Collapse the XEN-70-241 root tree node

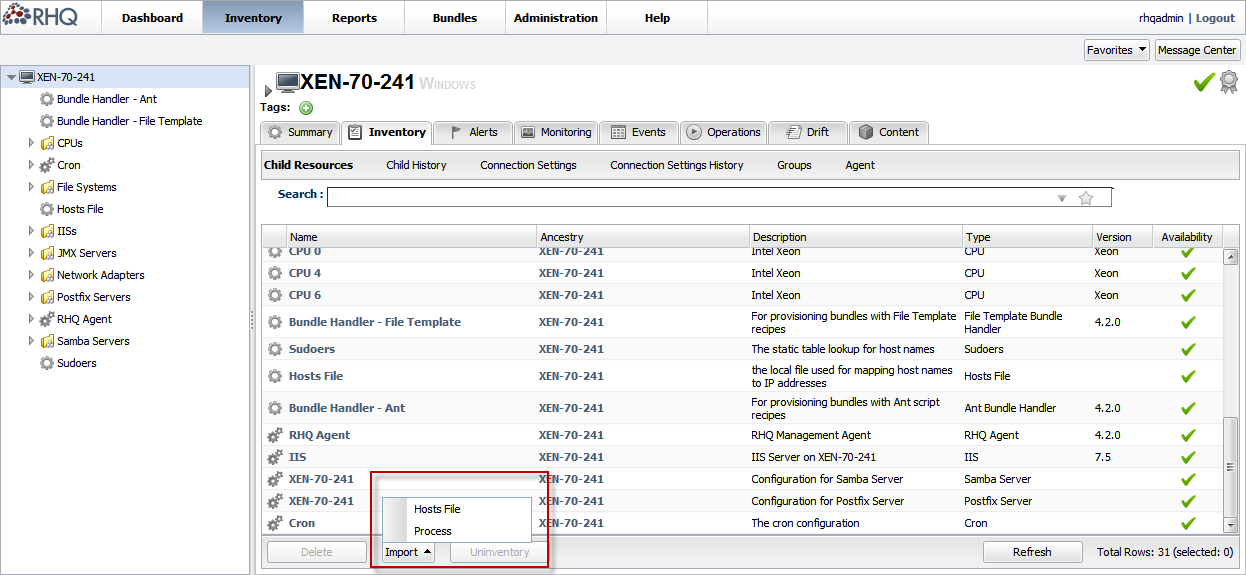[x=11, y=77]
